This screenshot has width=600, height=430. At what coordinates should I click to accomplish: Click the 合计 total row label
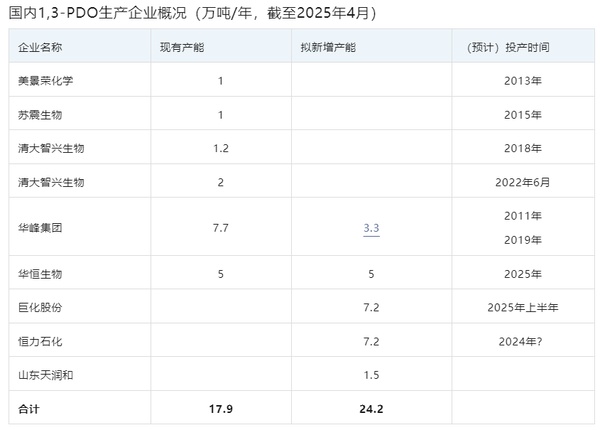click(x=29, y=409)
